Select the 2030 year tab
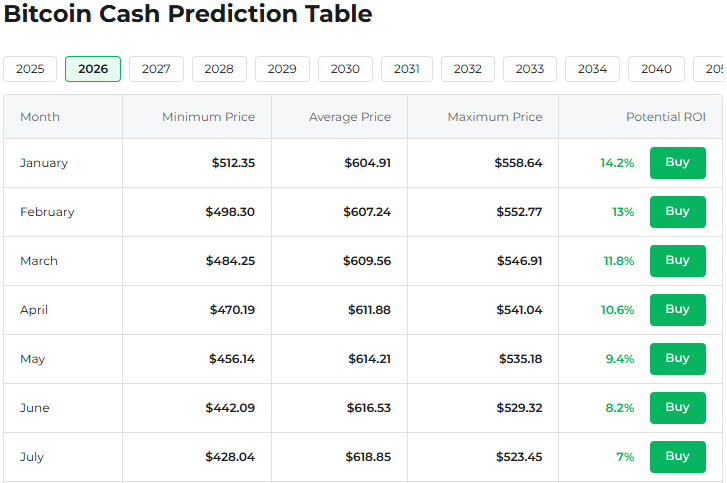 345,69
